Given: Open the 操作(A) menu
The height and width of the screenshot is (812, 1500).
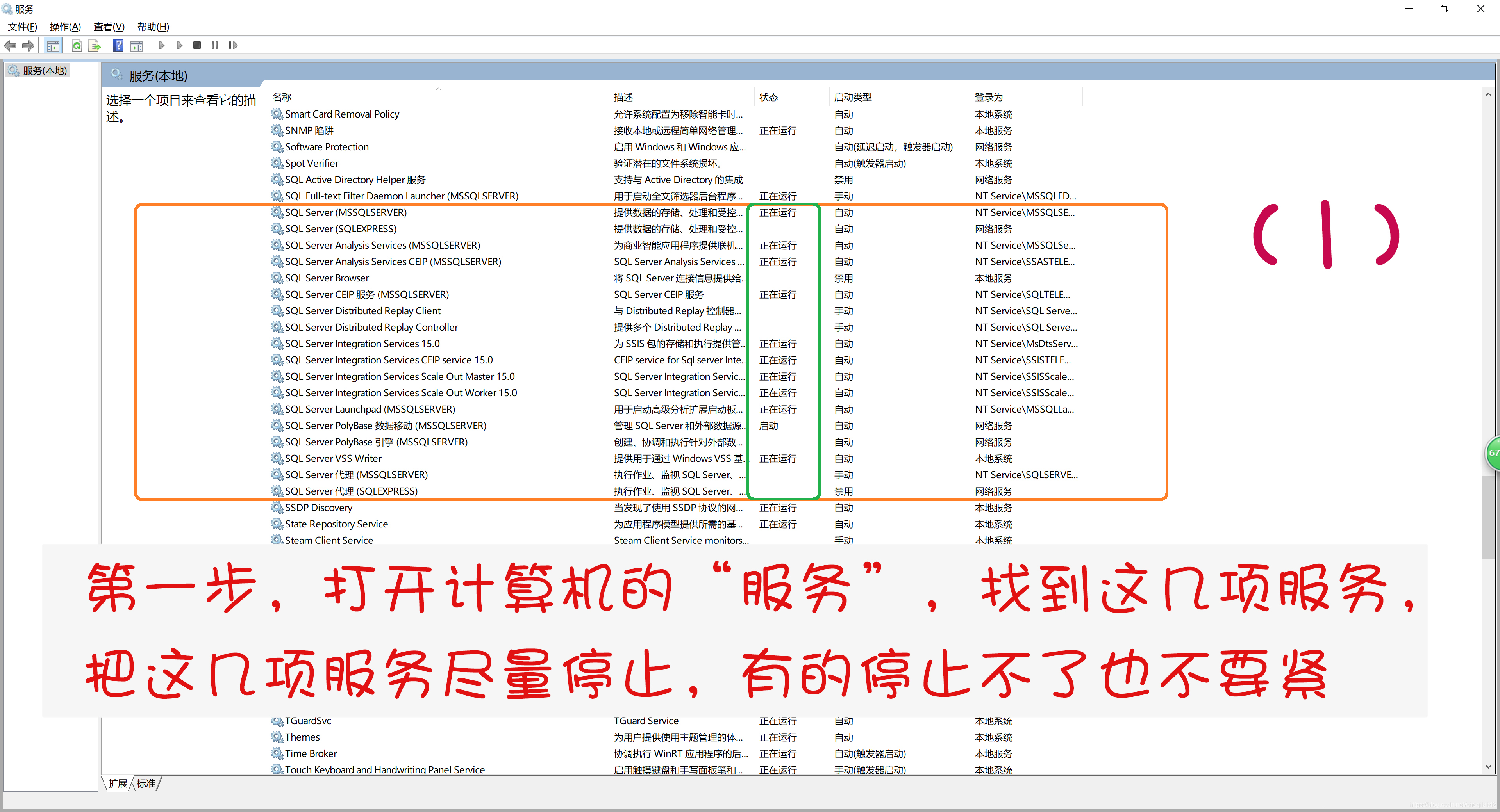Looking at the screenshot, I should point(64,27).
